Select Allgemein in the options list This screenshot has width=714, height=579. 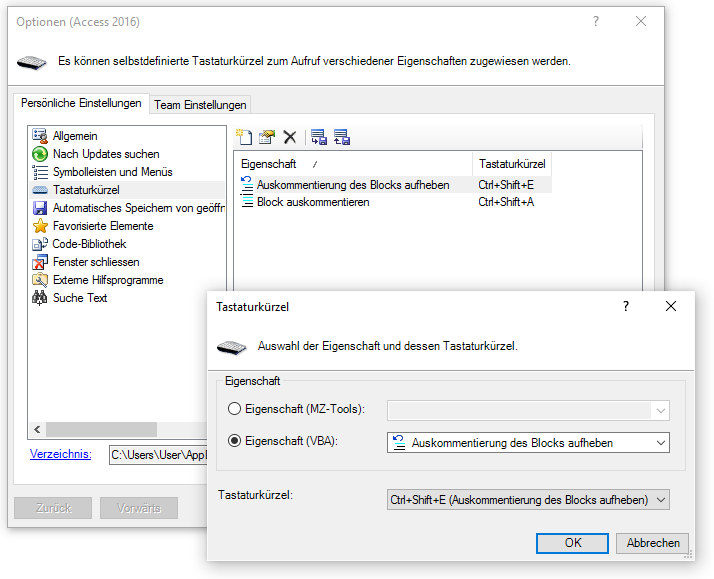pos(75,136)
